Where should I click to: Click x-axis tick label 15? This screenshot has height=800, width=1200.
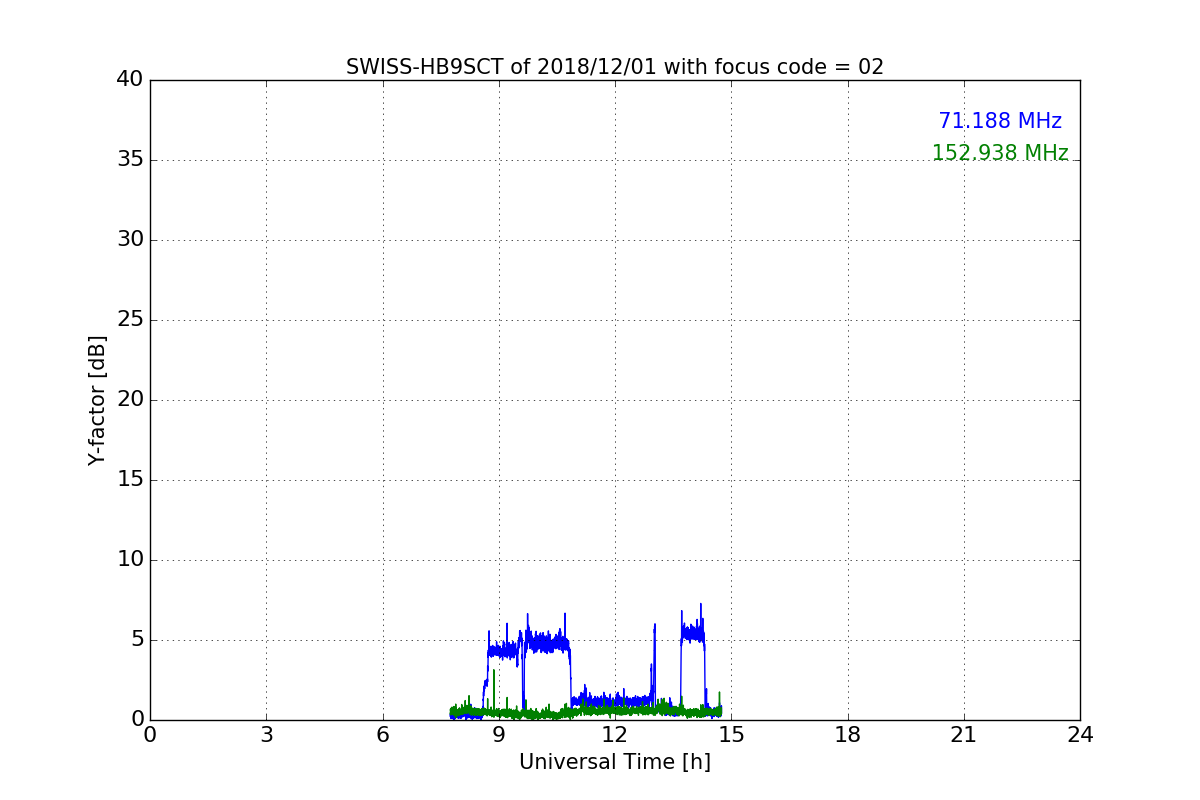731,735
